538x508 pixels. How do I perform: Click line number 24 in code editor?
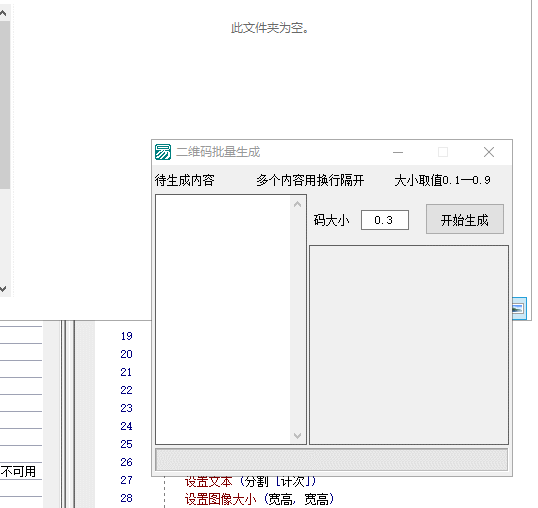click(126, 426)
